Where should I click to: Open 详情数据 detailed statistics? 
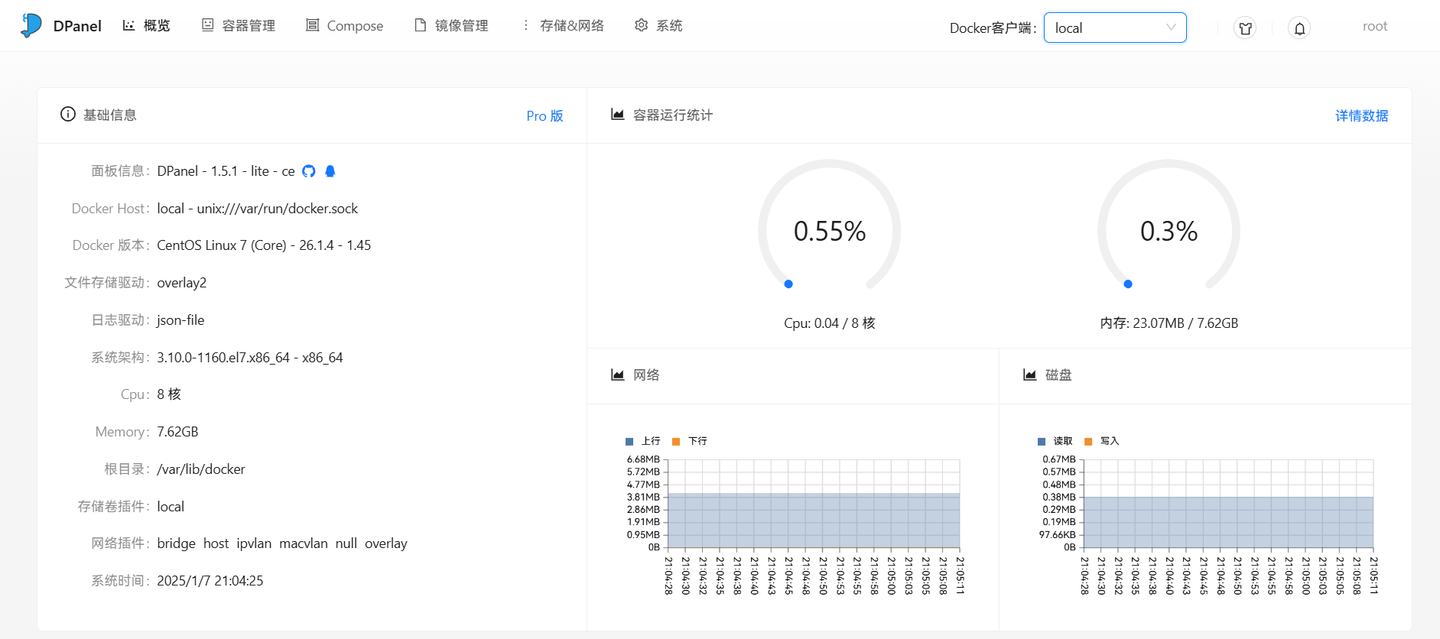click(x=1361, y=115)
